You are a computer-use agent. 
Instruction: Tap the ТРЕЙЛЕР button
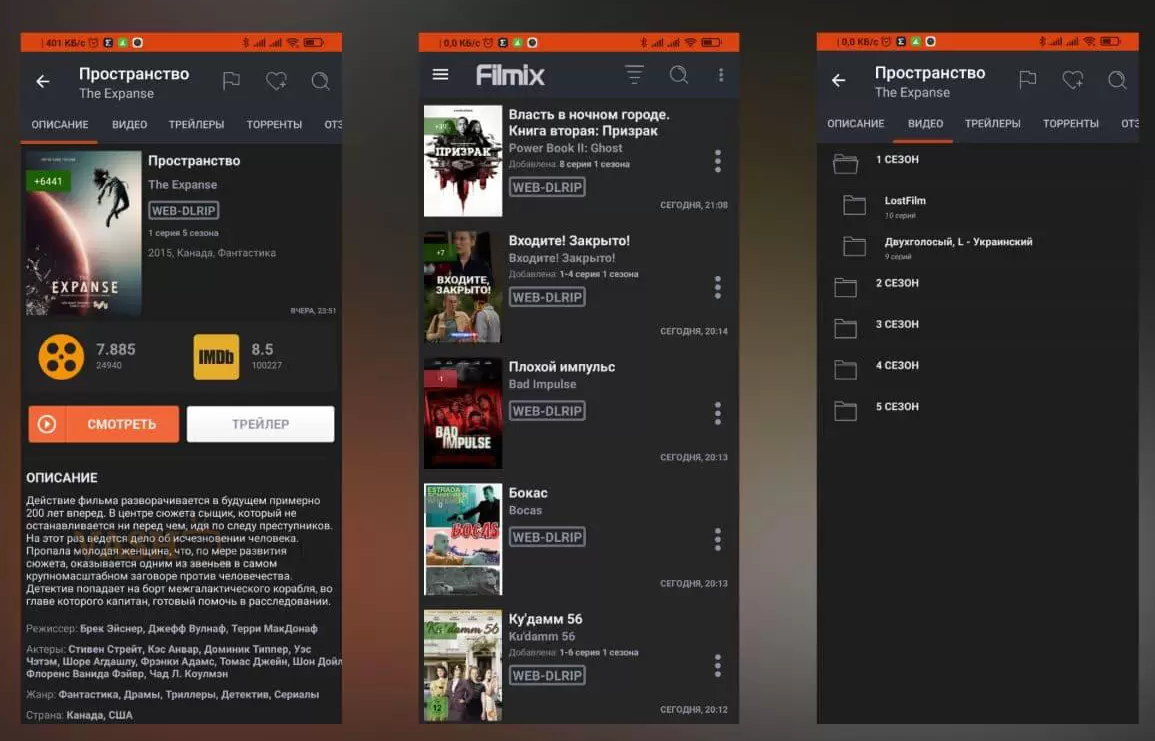(x=260, y=424)
